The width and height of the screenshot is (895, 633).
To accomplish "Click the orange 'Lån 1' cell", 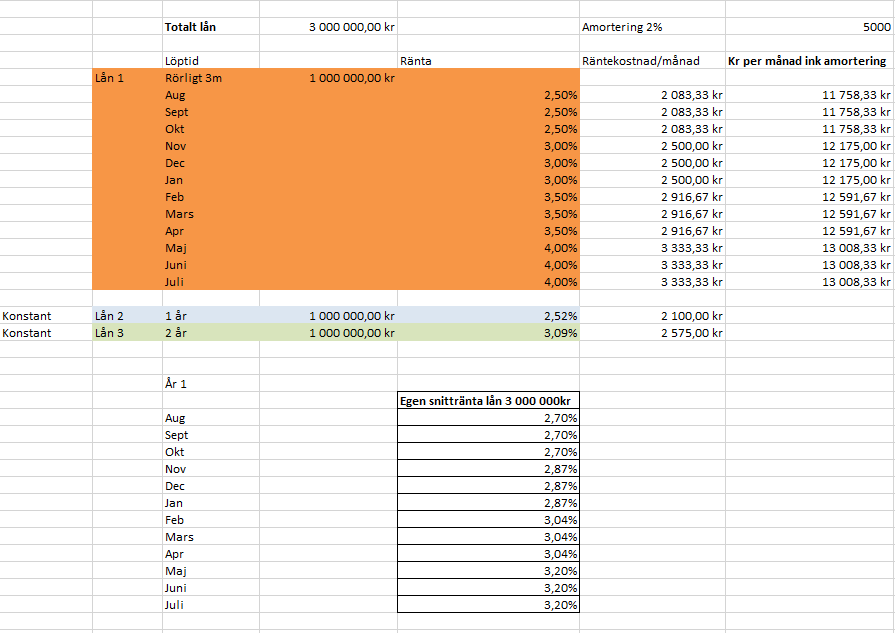I will click(x=109, y=78).
